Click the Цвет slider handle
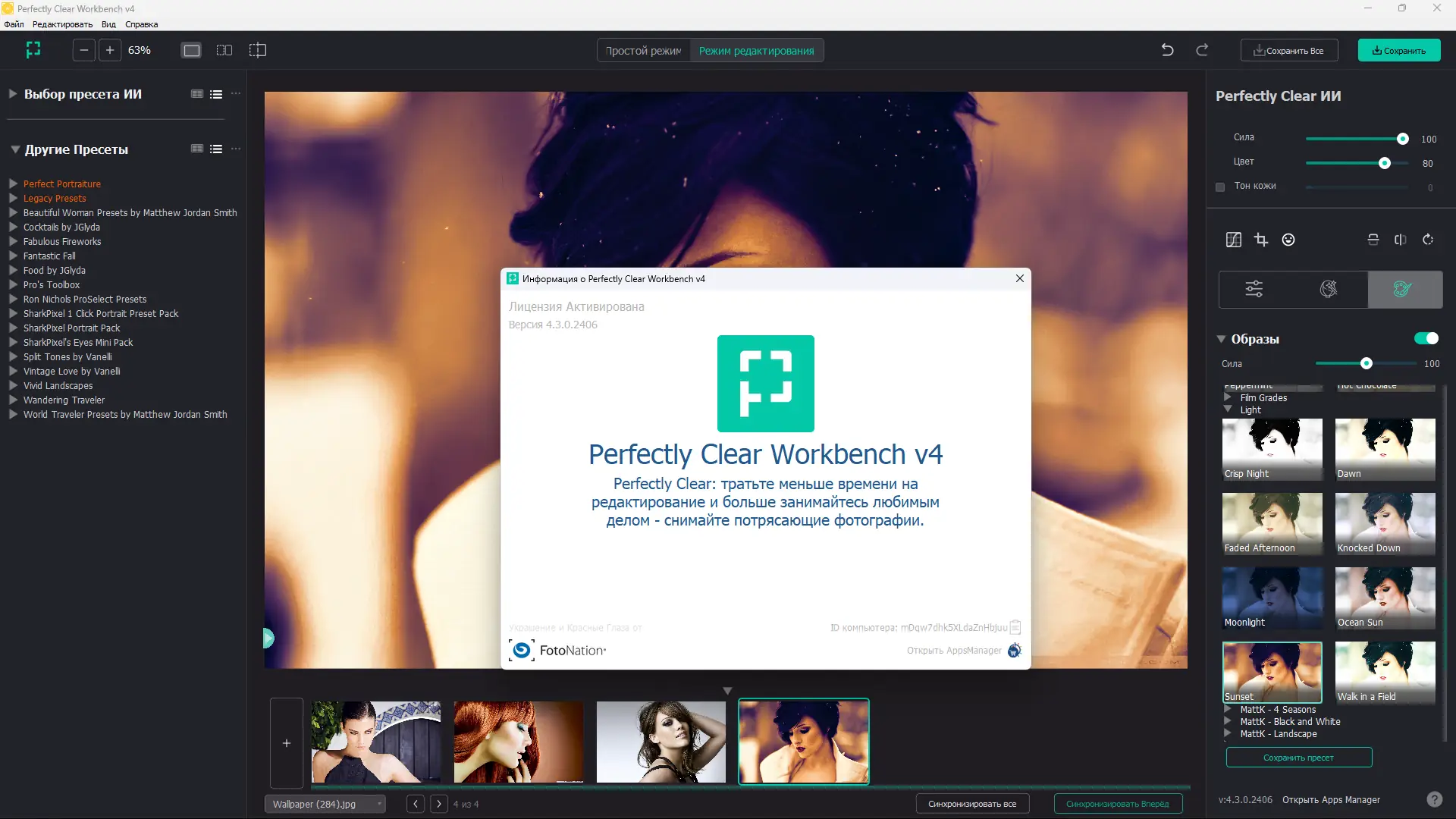 [1385, 163]
